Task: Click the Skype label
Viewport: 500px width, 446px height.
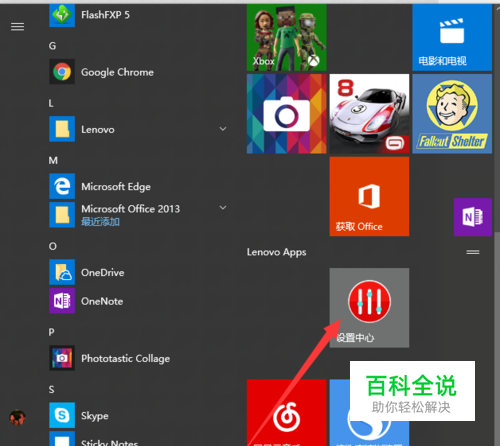Action: (x=95, y=416)
